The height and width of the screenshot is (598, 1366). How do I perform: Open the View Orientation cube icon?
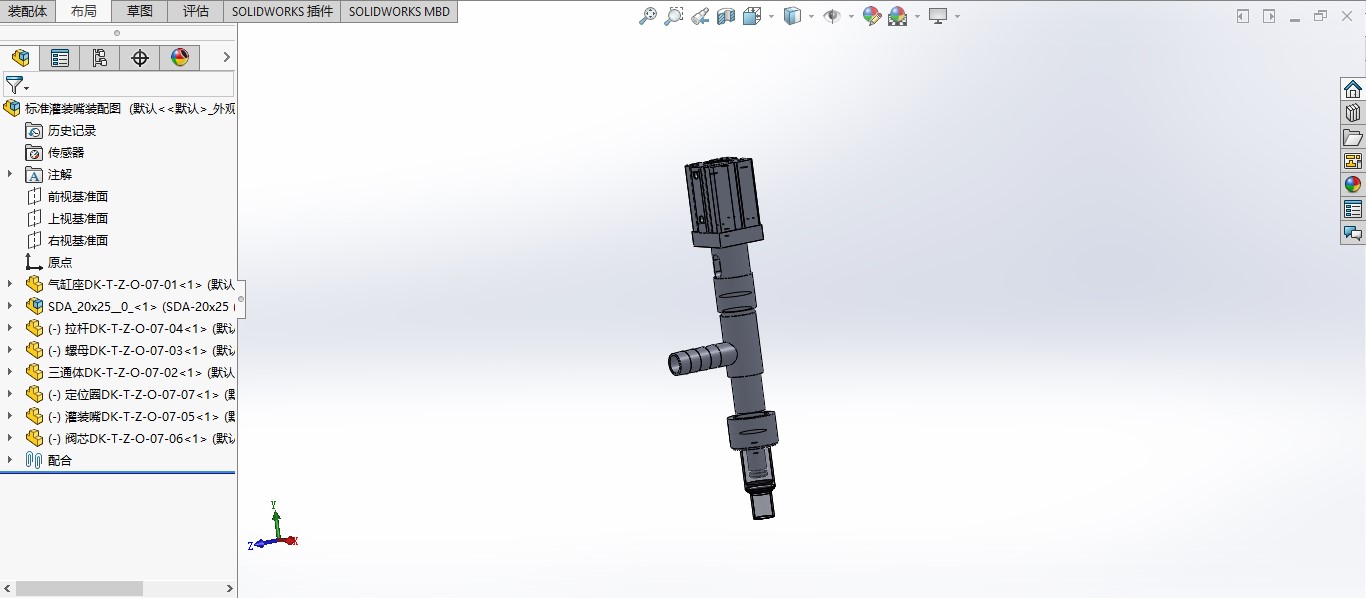[x=751, y=16]
